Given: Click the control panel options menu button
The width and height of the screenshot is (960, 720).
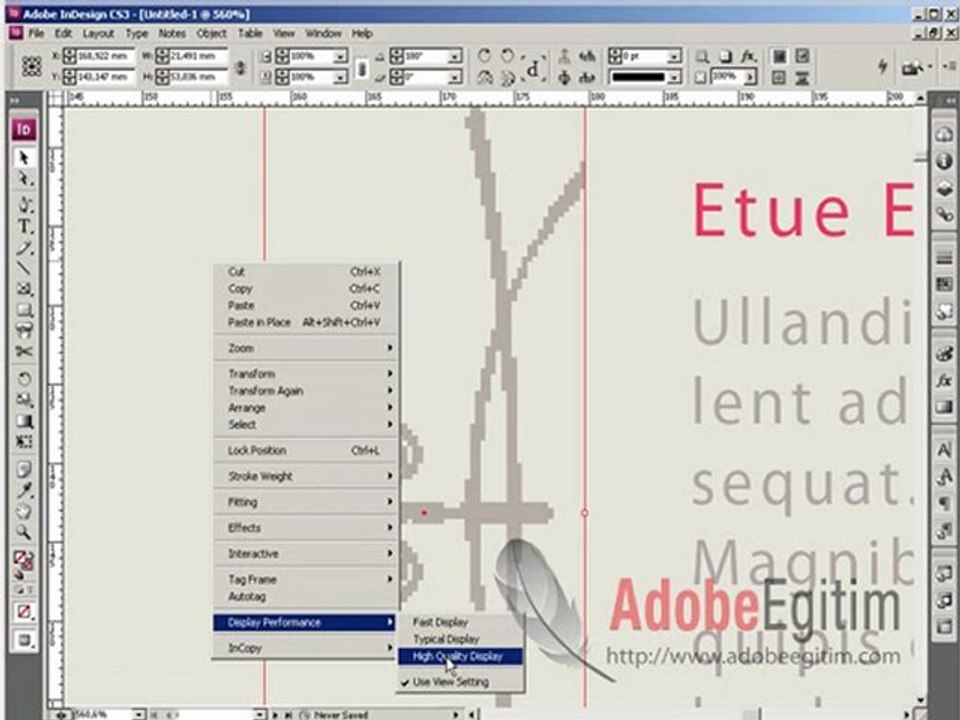Looking at the screenshot, I should pos(951,66).
